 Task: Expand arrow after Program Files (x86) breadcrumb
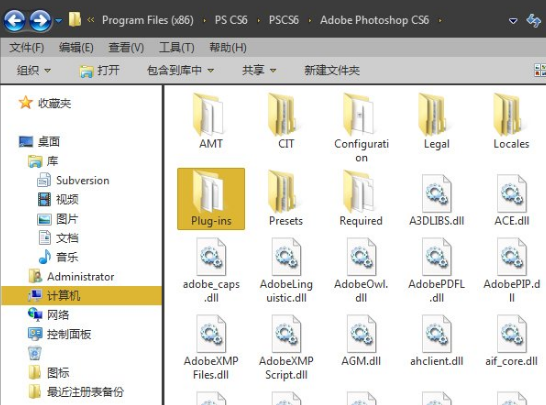[204, 21]
